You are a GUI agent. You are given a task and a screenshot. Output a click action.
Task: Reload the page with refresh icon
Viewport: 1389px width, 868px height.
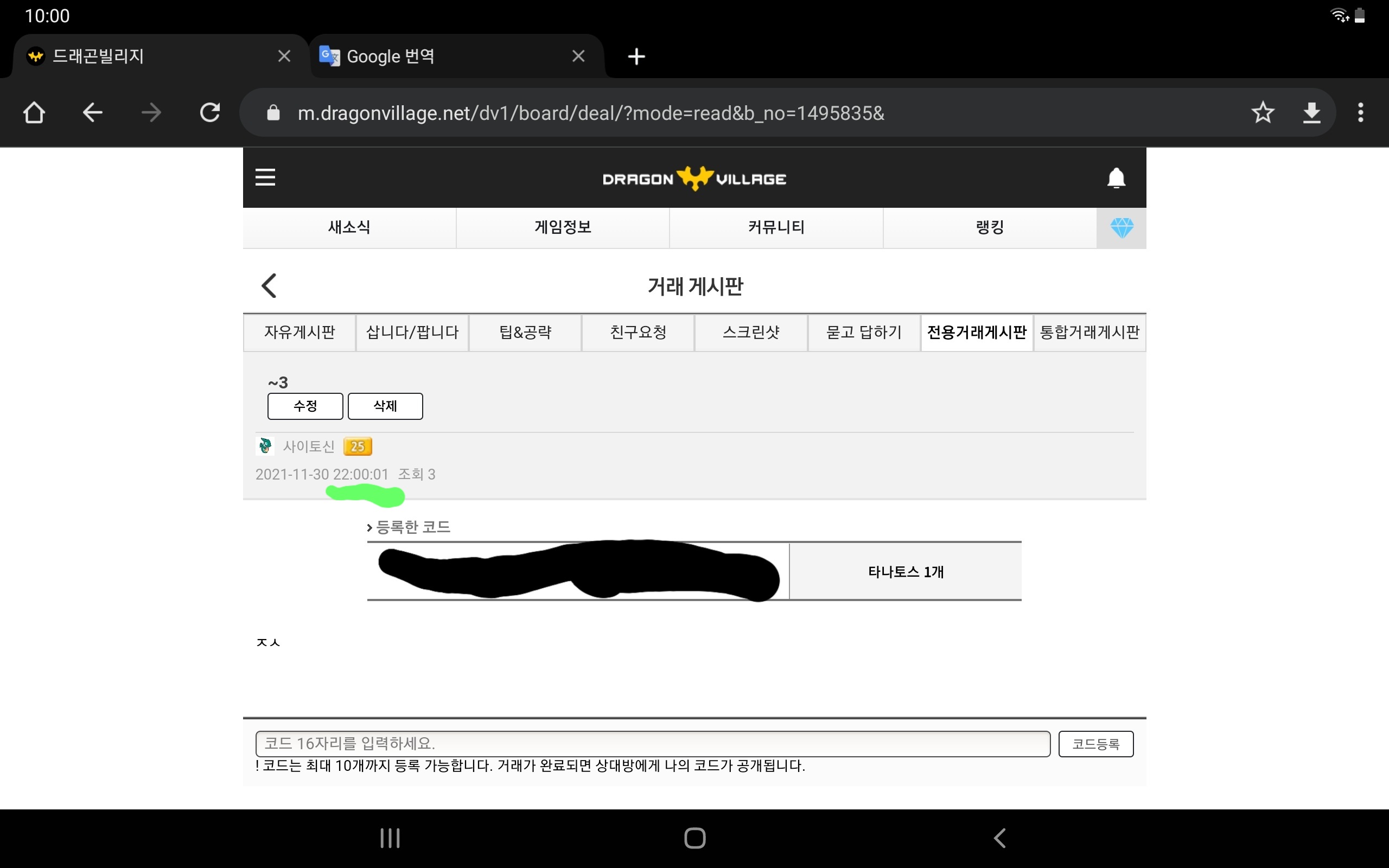click(209, 112)
